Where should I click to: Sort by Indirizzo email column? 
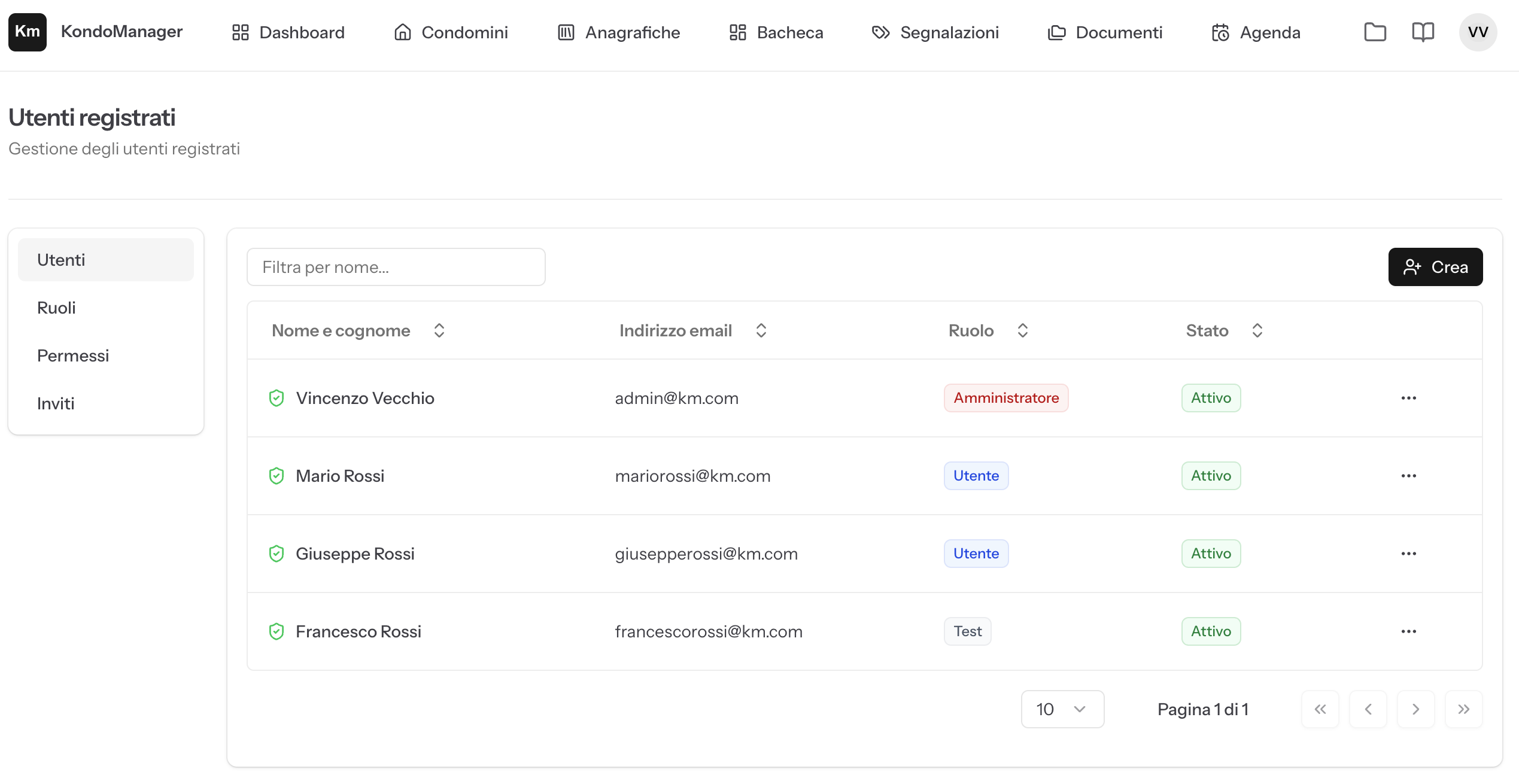click(x=692, y=330)
